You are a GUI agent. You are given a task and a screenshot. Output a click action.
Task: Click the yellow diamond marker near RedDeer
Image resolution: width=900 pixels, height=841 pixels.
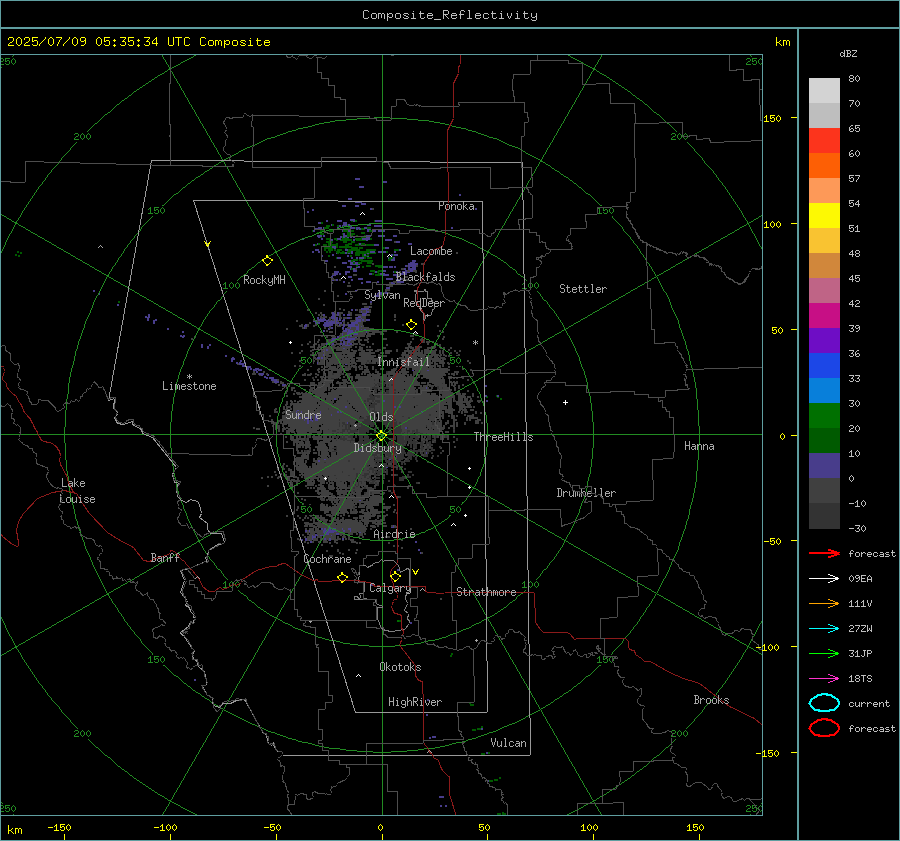click(x=412, y=325)
